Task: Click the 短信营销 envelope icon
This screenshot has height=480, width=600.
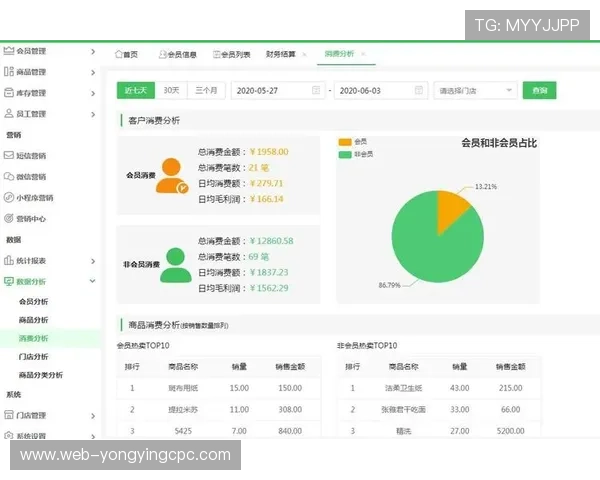Action: pos(9,155)
